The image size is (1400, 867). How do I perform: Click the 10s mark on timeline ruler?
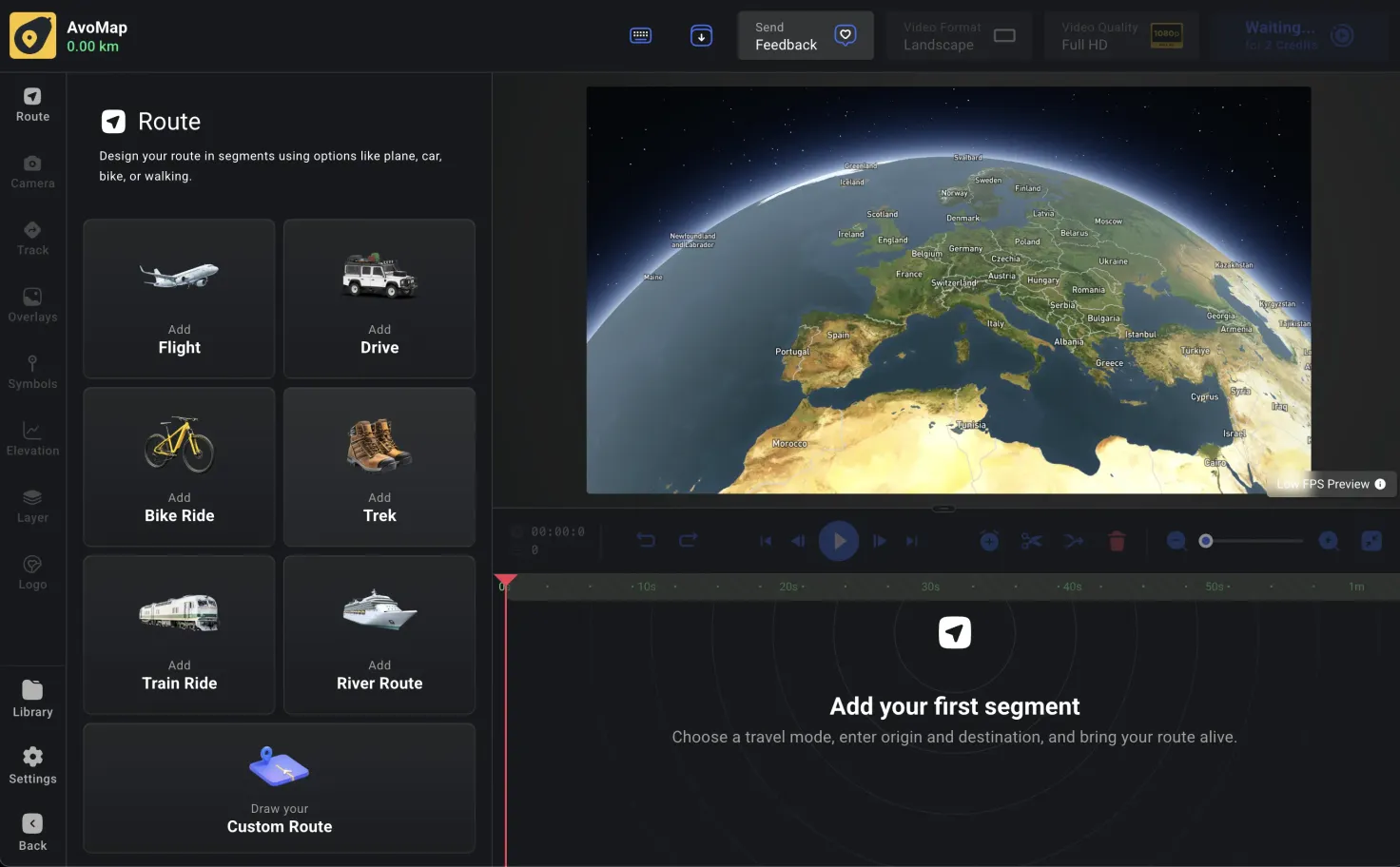pyautogui.click(x=647, y=587)
